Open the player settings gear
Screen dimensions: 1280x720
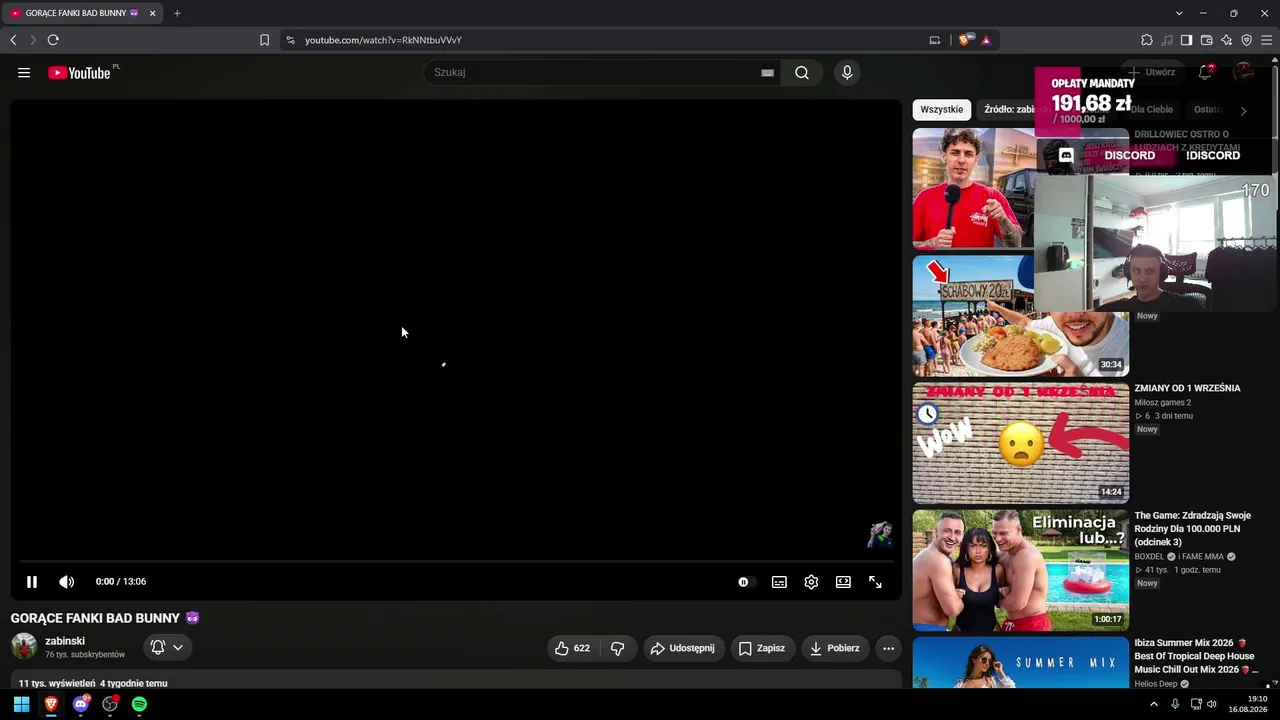pos(811,582)
